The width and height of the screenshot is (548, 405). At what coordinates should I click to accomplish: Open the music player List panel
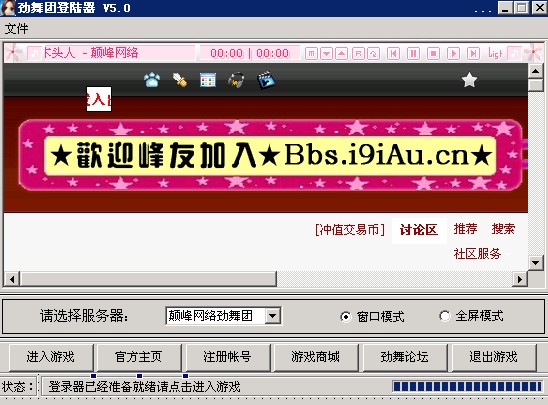(x=495, y=53)
